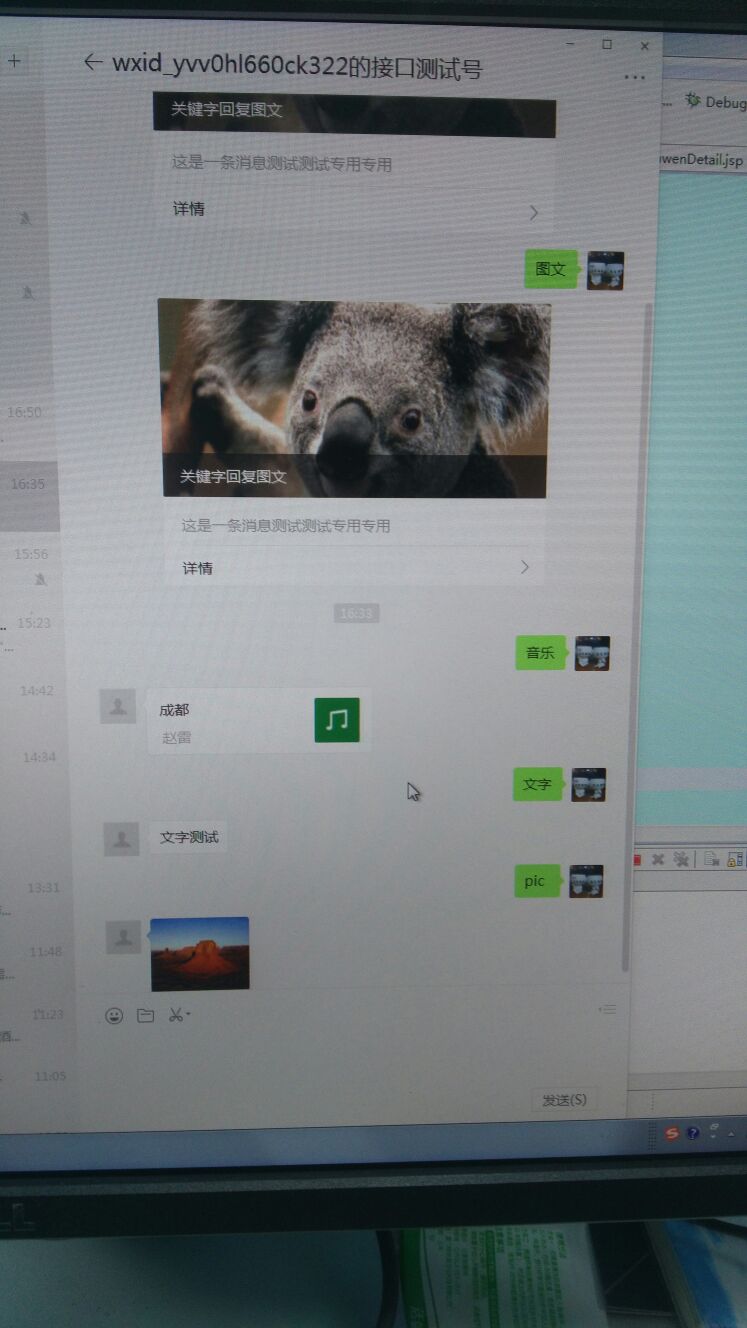
Task: Expand the 详情 chevron under the koala article
Action: pos(525,568)
